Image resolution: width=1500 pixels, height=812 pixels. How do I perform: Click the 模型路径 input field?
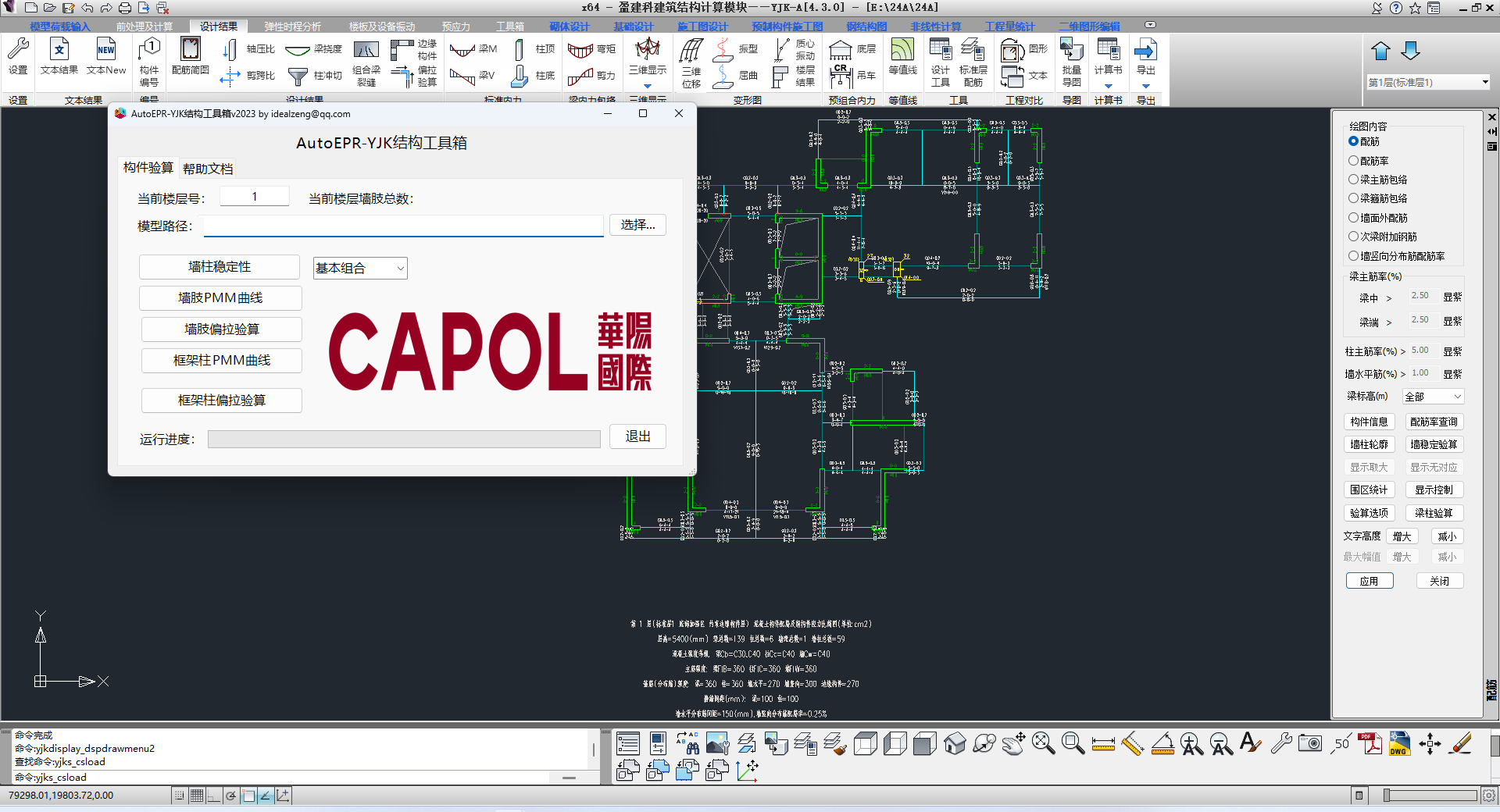tap(403, 226)
